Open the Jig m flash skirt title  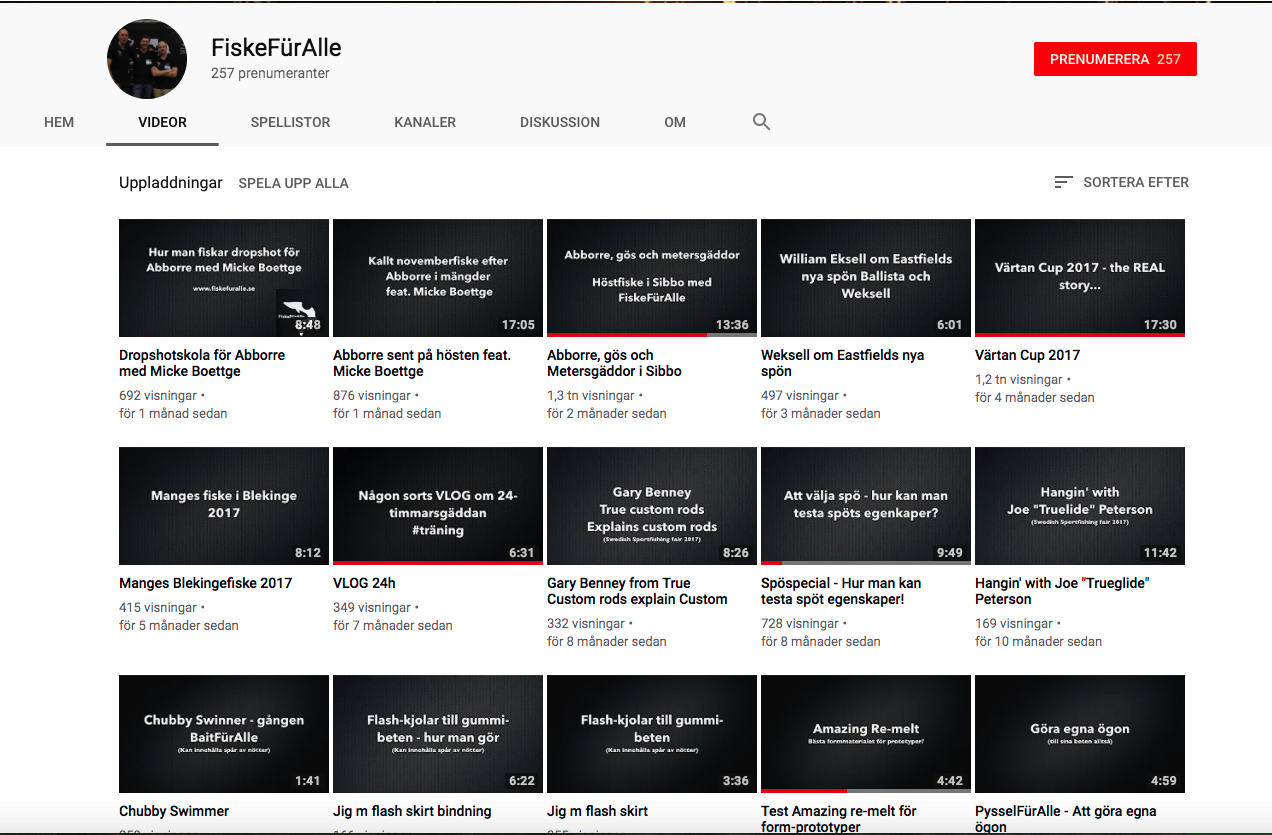tap(597, 811)
